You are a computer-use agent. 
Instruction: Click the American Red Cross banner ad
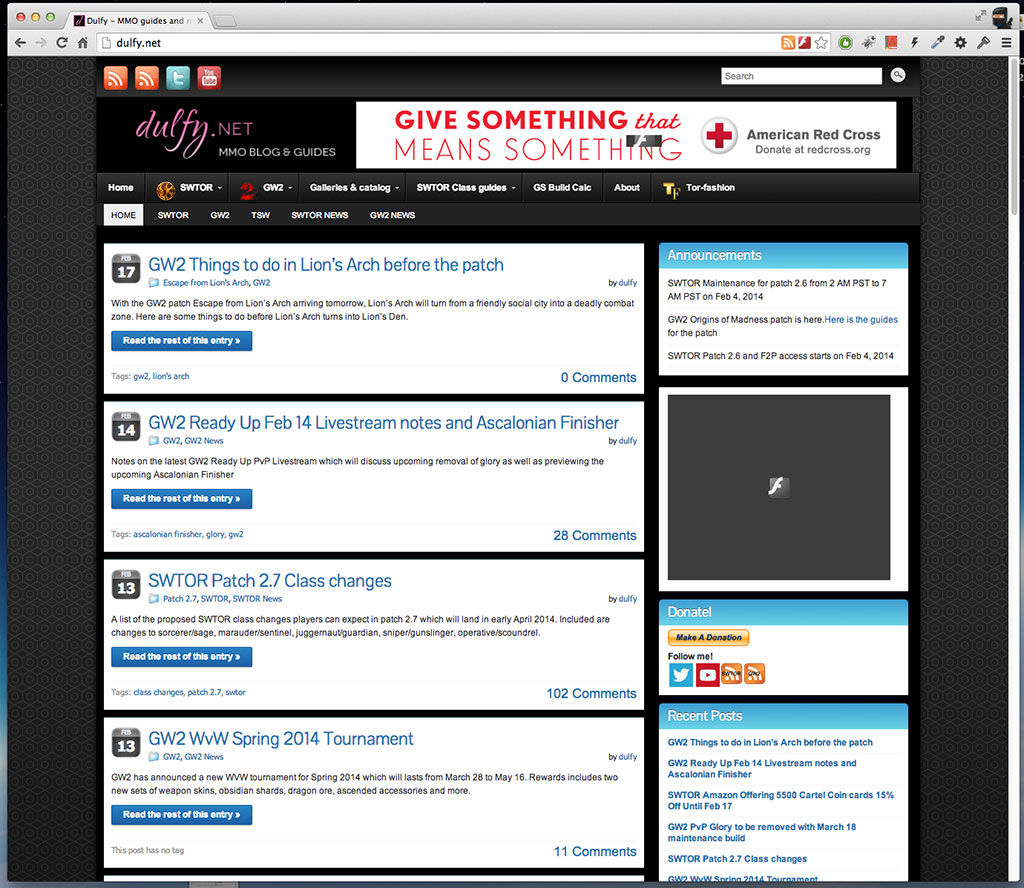pos(626,135)
